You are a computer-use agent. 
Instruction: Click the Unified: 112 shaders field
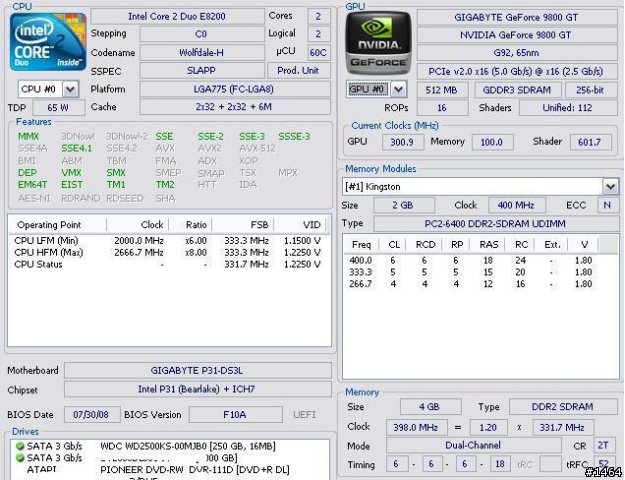(x=567, y=108)
